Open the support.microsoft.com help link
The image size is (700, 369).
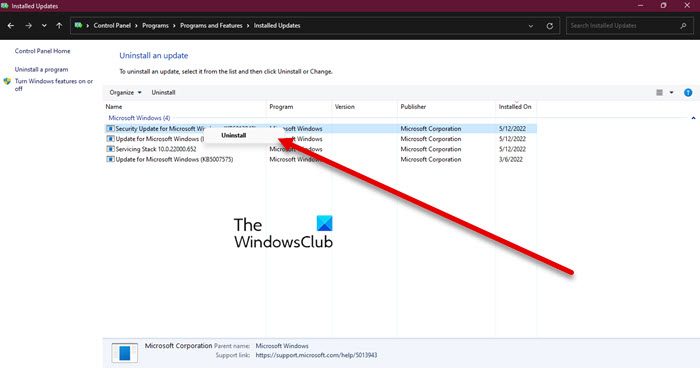[x=316, y=355]
